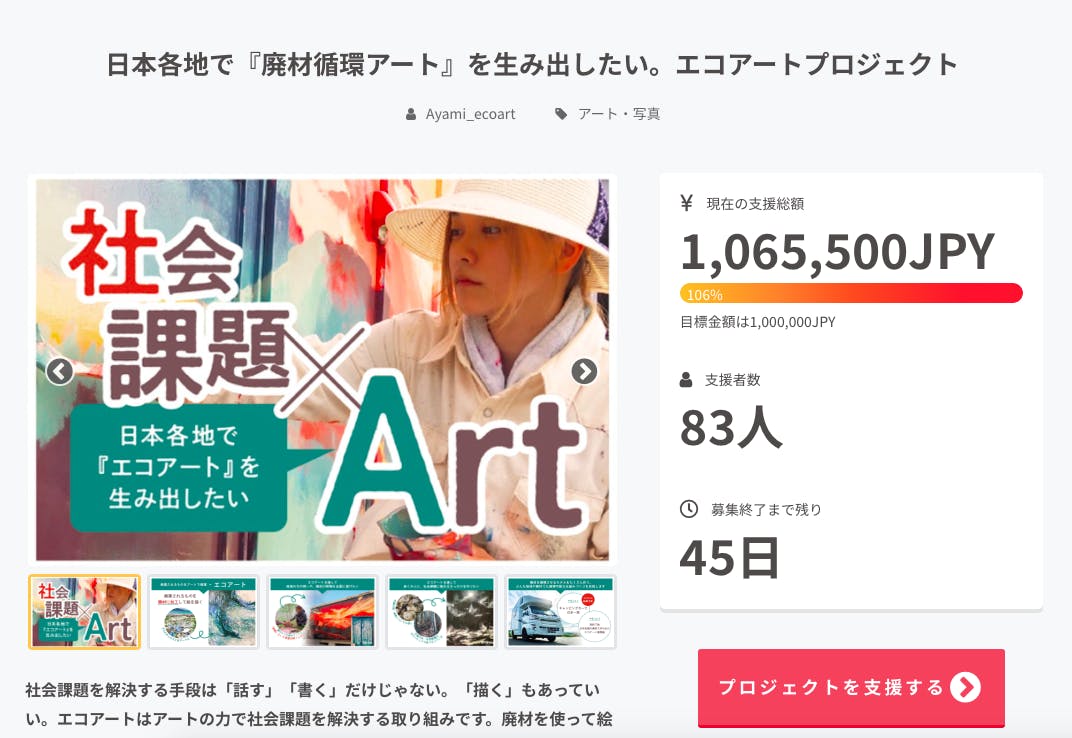
Task: Open the Ayami_ecoart creator profile
Action: pos(470,114)
